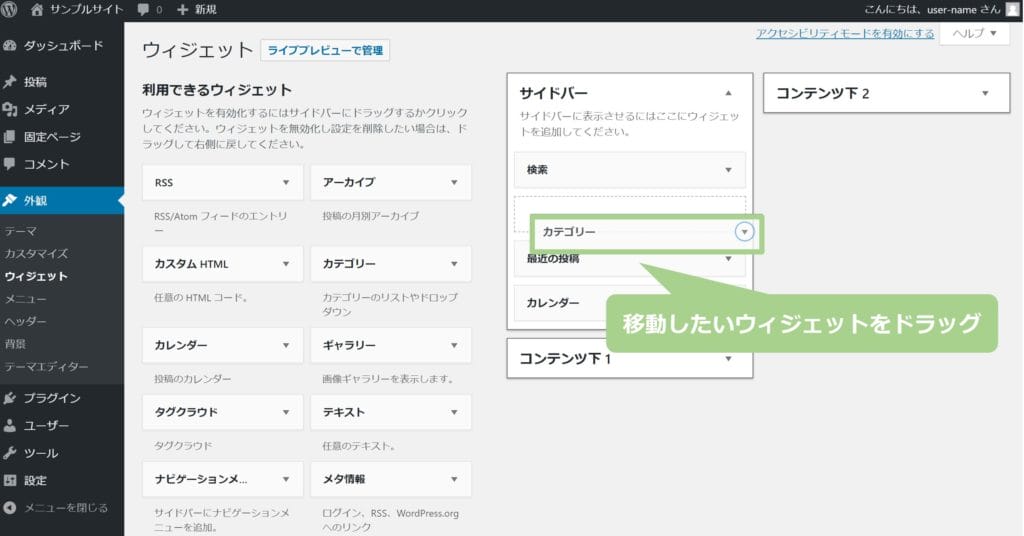Click the 投稿 pushpin icon in sidebar

click(x=11, y=82)
